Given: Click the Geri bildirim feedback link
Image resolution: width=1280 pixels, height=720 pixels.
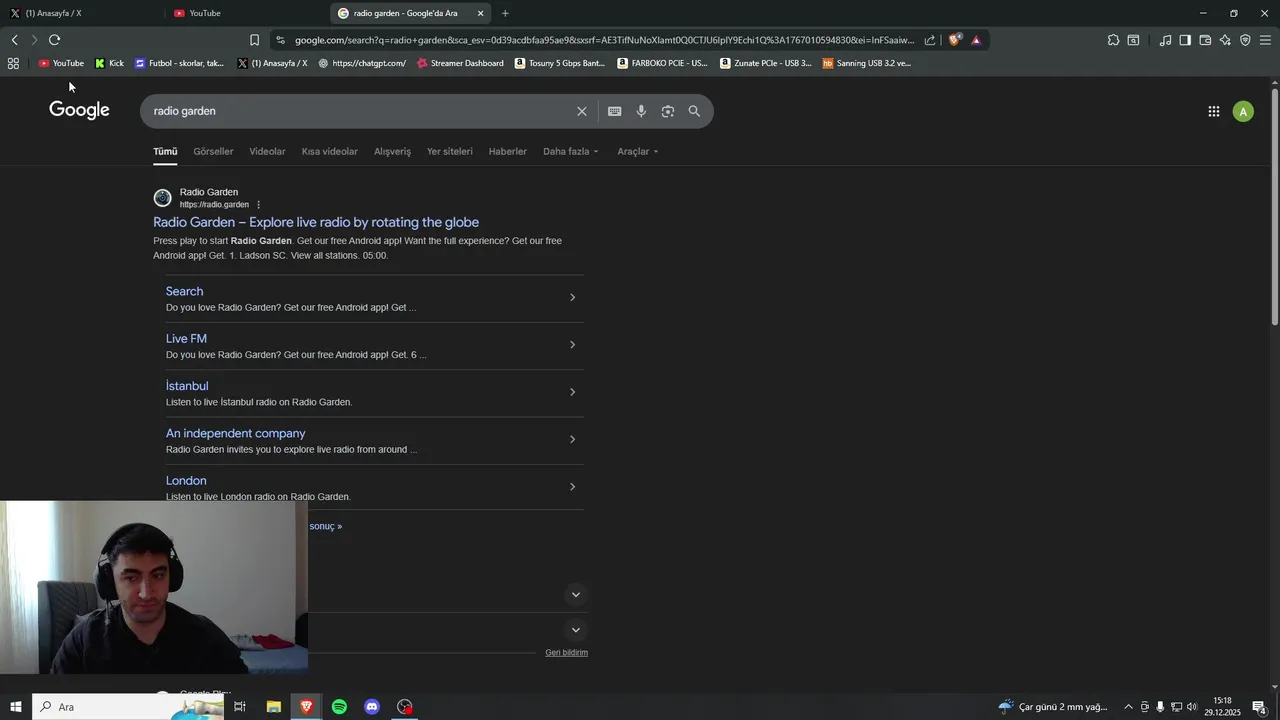Looking at the screenshot, I should pos(566,653).
